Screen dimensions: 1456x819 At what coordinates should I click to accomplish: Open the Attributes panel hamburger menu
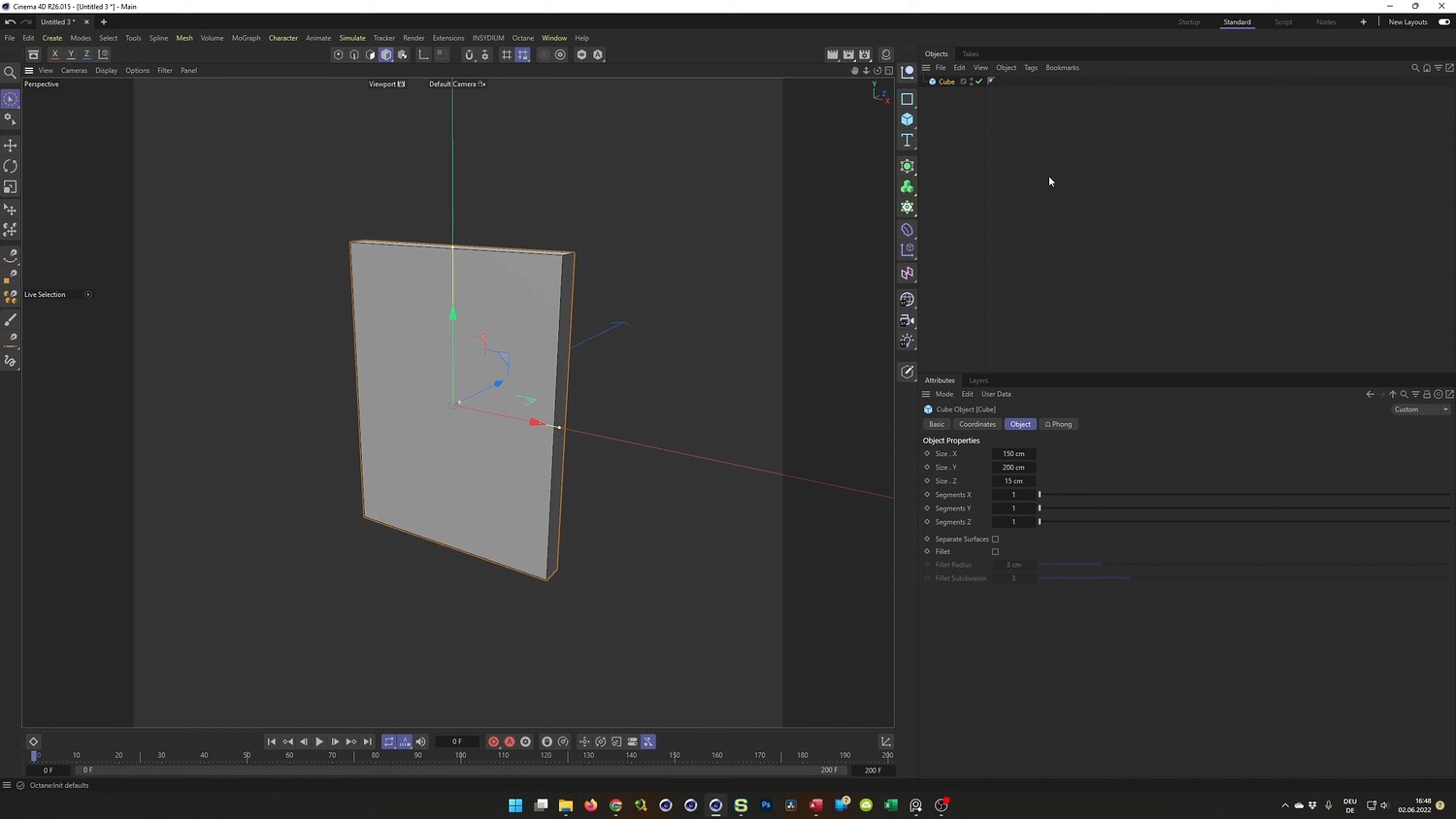(x=926, y=394)
